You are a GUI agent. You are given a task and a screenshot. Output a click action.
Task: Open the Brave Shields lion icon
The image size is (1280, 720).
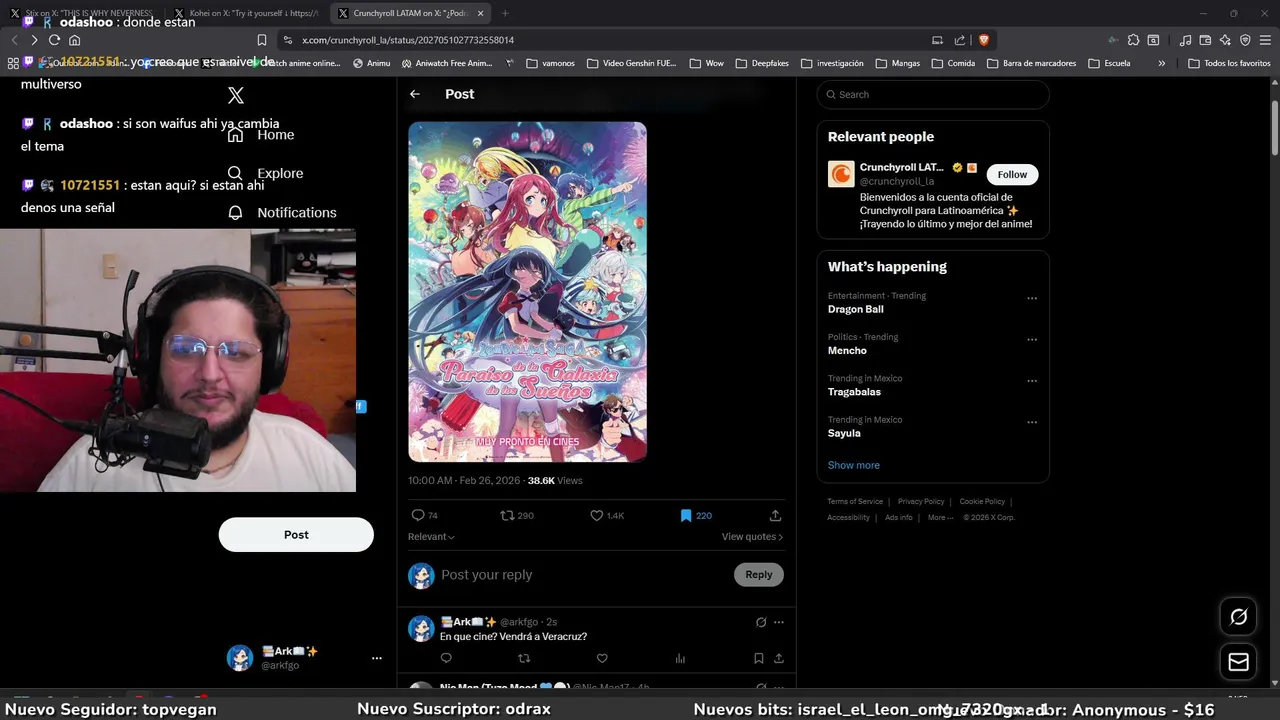[984, 40]
